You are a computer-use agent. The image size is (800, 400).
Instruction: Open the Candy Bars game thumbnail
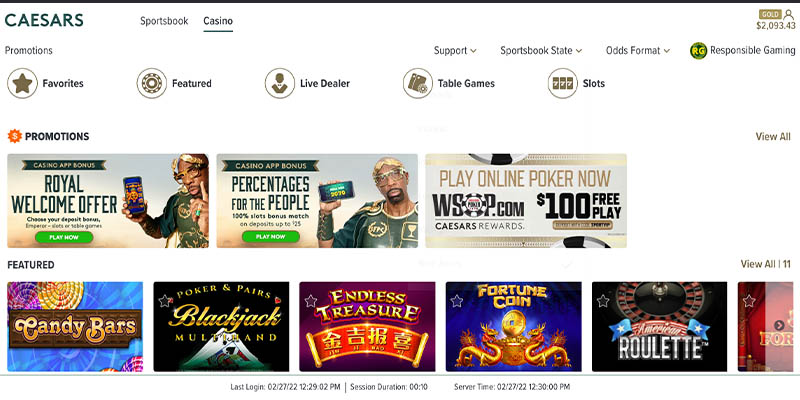tap(75, 327)
